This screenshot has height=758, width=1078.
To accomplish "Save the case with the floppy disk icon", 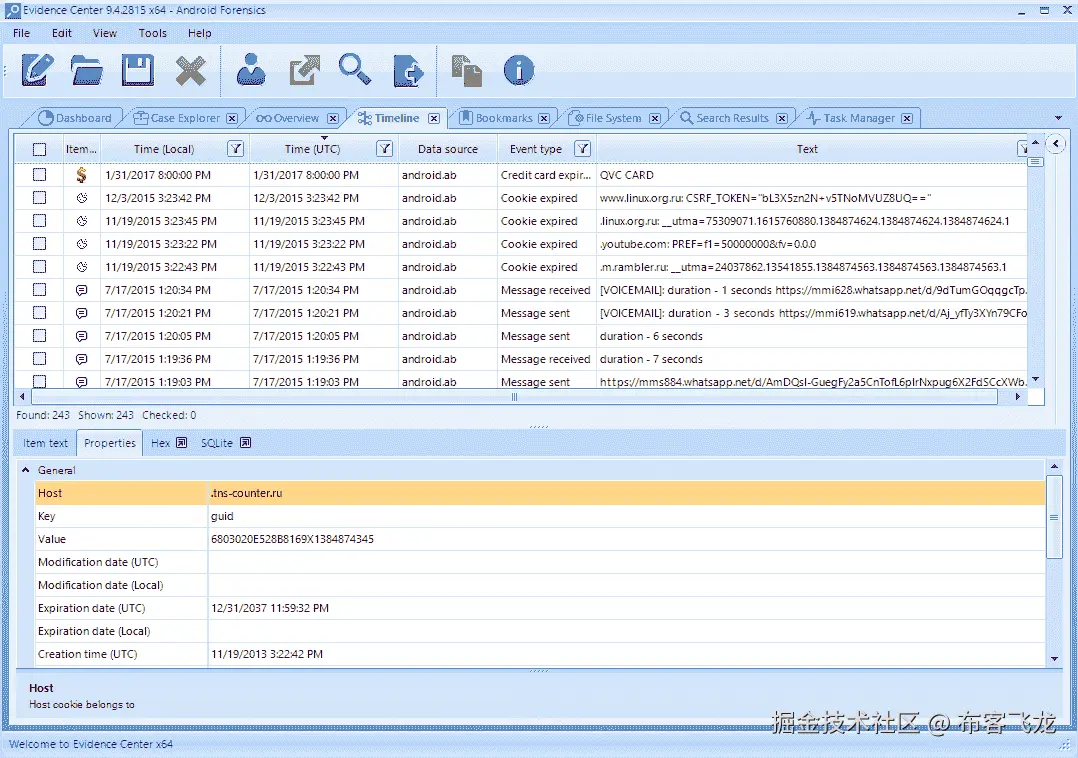I will pyautogui.click(x=137, y=70).
